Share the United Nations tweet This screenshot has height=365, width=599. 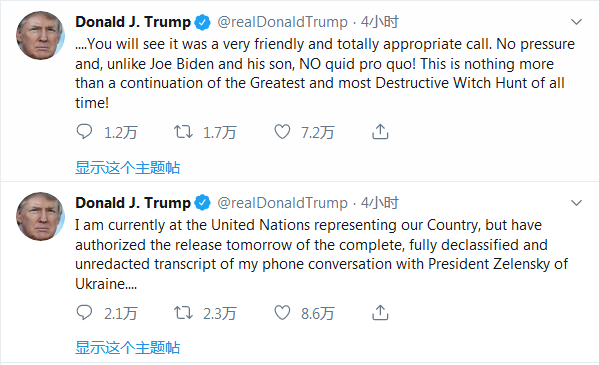pyautogui.click(x=380, y=312)
